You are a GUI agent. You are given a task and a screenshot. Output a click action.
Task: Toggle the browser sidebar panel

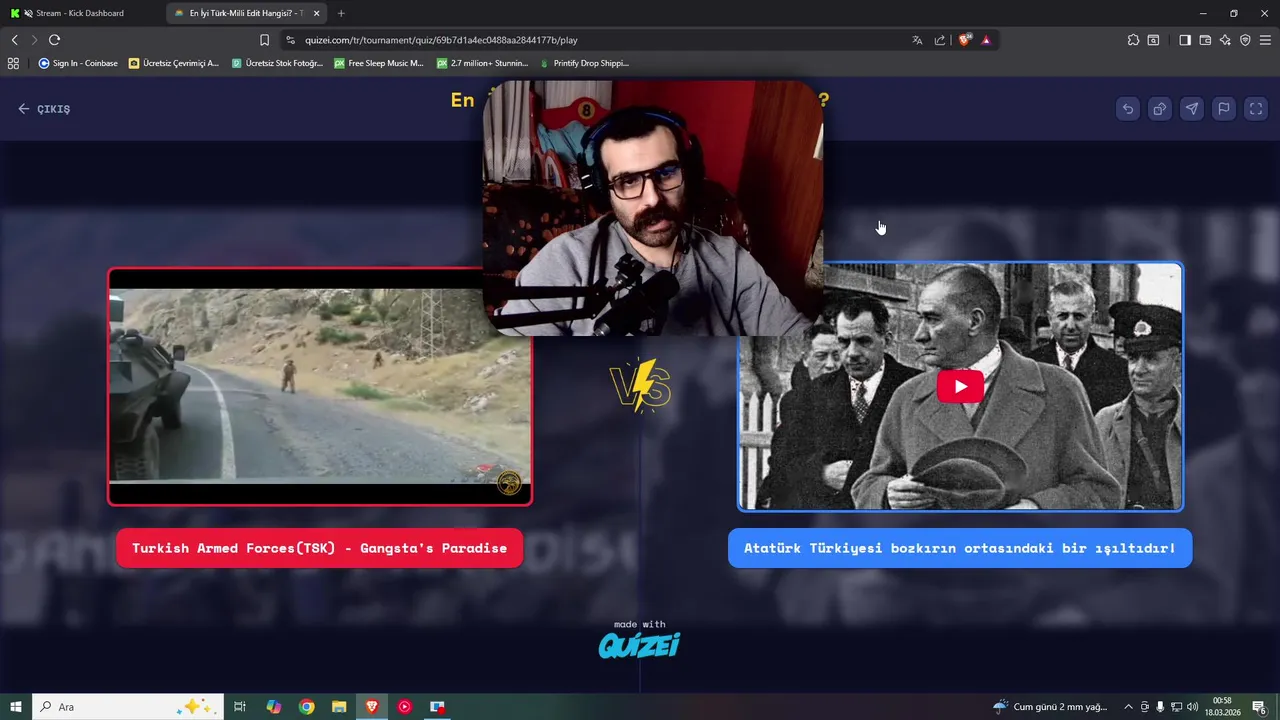pyautogui.click(x=1185, y=40)
